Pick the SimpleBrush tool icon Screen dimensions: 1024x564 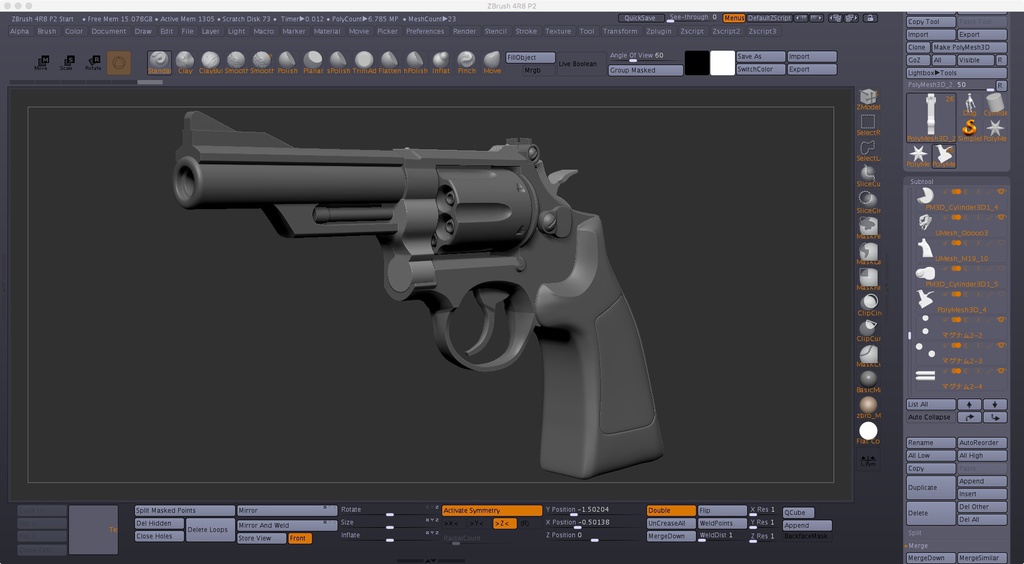click(x=970, y=129)
